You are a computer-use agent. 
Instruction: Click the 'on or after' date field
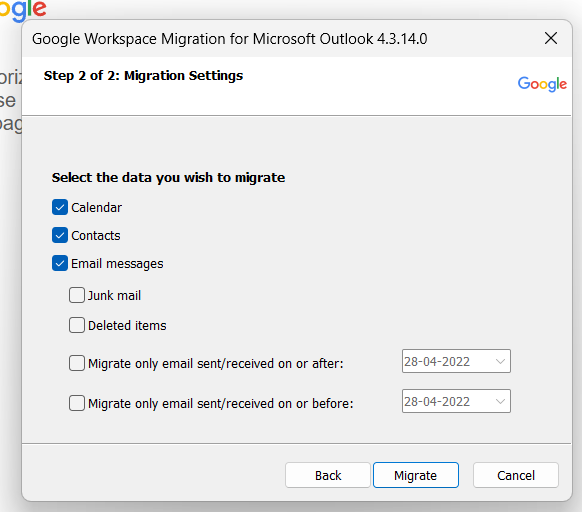tap(456, 361)
